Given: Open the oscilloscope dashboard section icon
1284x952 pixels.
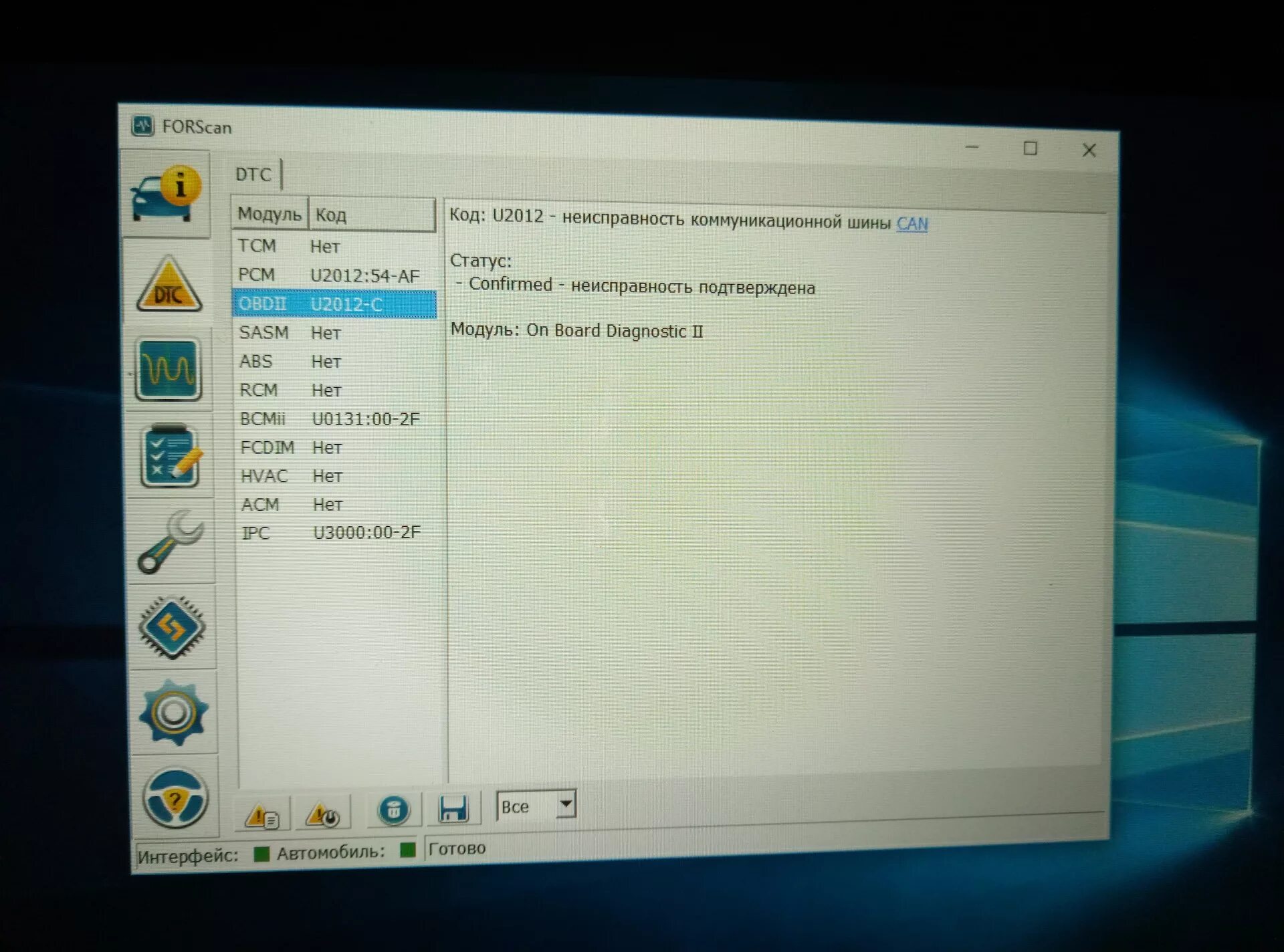Looking at the screenshot, I should pyautogui.click(x=169, y=369).
